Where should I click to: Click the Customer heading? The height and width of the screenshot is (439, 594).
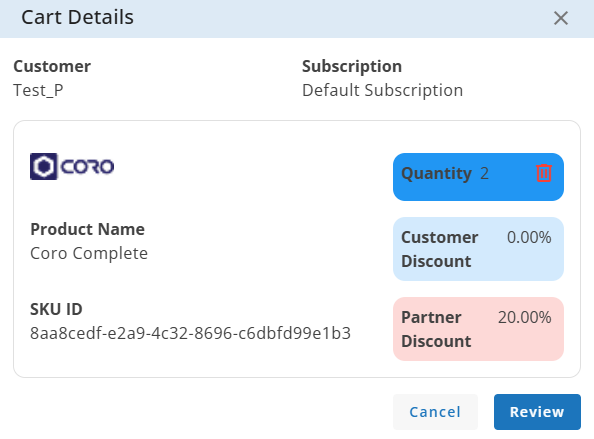pyautogui.click(x=52, y=66)
